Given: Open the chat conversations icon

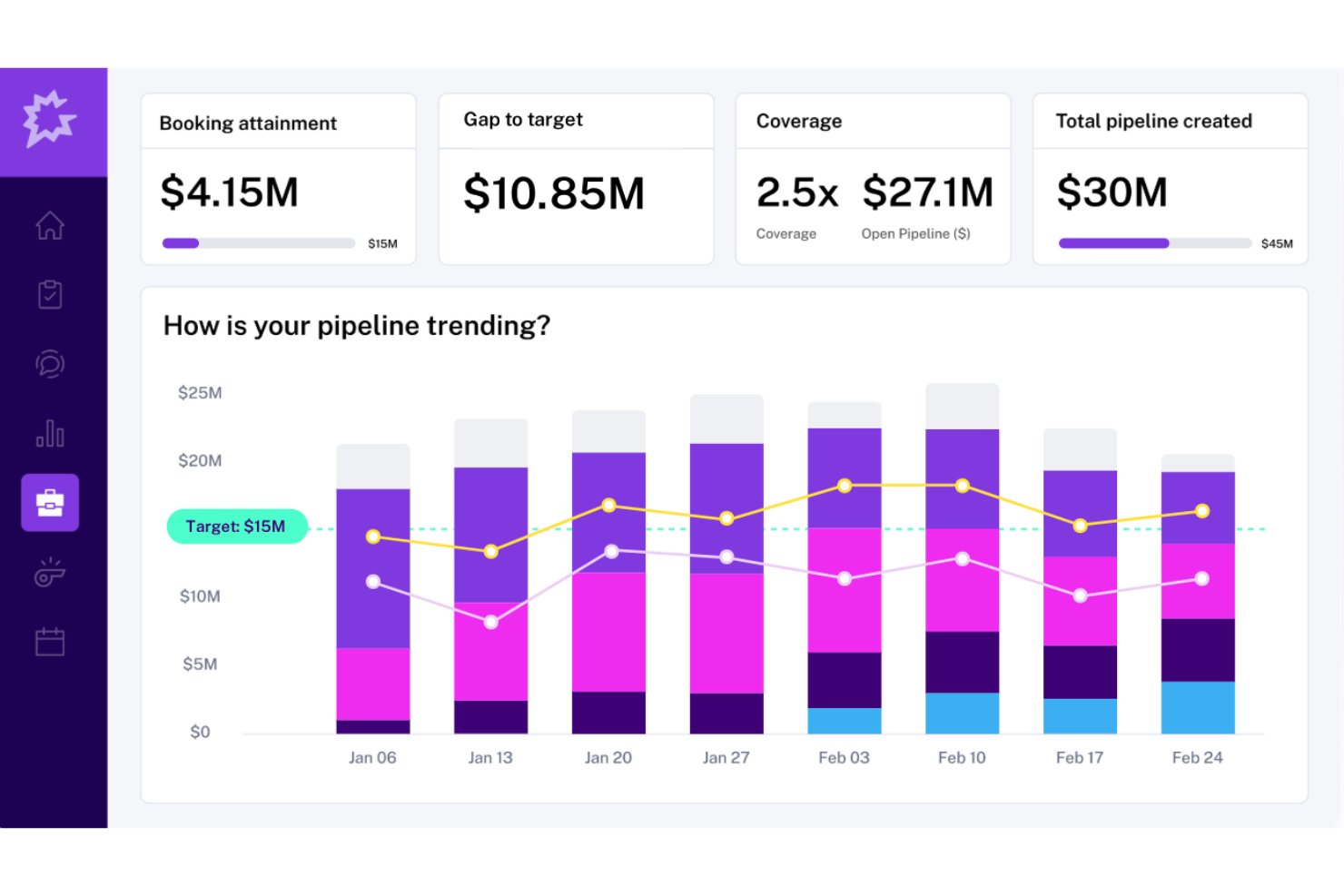Looking at the screenshot, I should pyautogui.click(x=50, y=364).
